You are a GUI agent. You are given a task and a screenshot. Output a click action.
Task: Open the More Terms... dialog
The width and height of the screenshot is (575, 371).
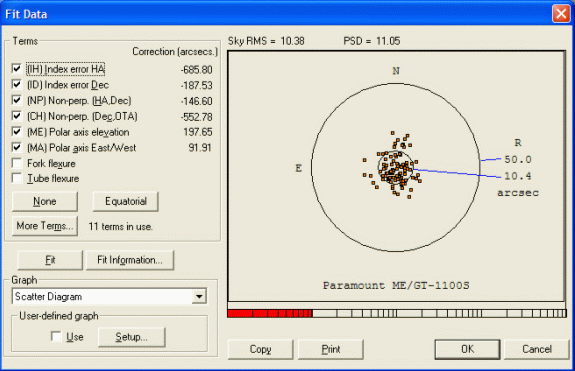(45, 226)
